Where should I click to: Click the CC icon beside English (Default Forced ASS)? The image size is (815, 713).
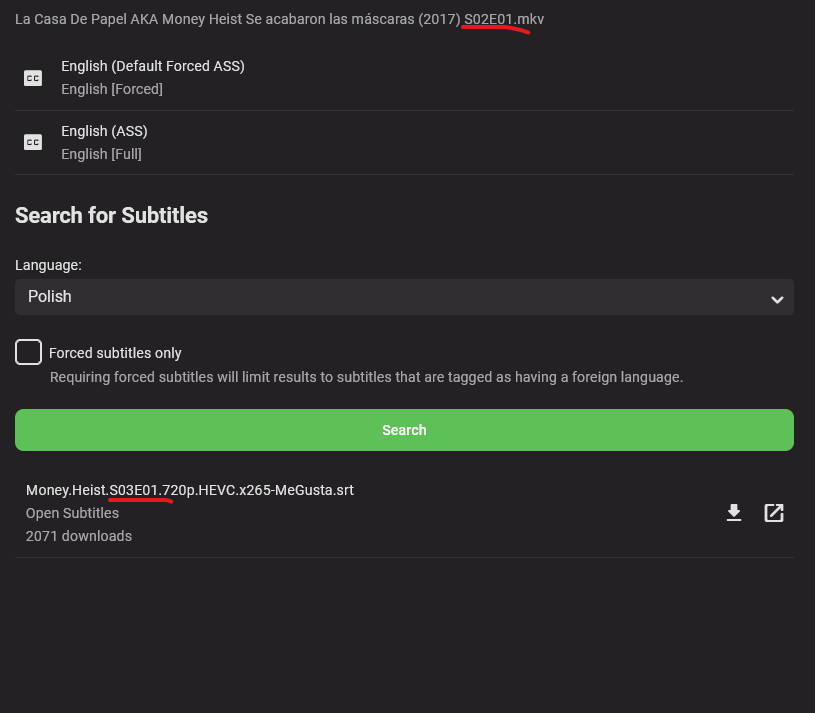(x=33, y=78)
